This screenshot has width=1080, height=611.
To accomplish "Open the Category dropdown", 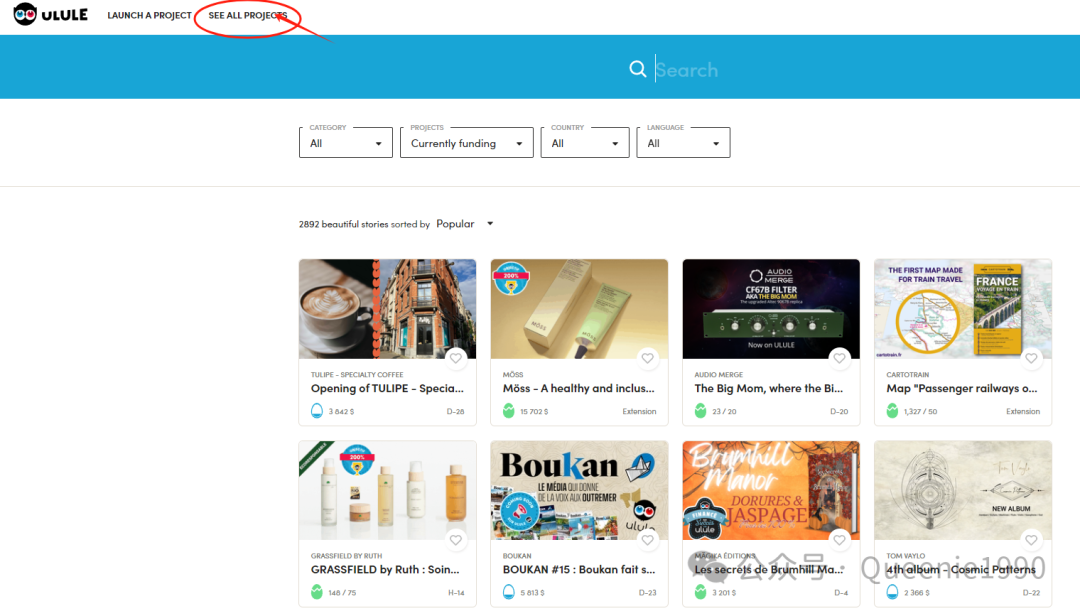I will (x=346, y=143).
